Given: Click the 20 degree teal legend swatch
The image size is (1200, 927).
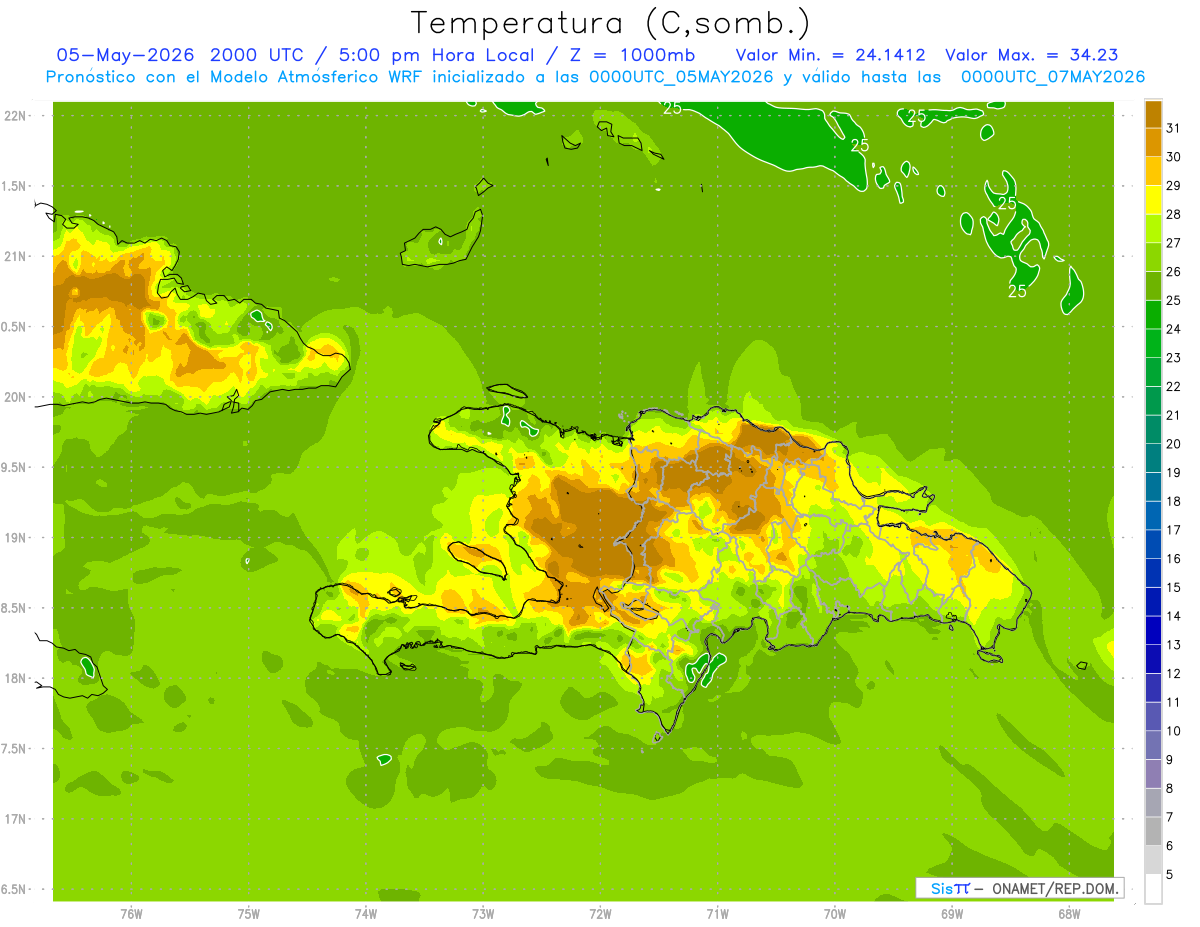Looking at the screenshot, I should pos(1153,430).
